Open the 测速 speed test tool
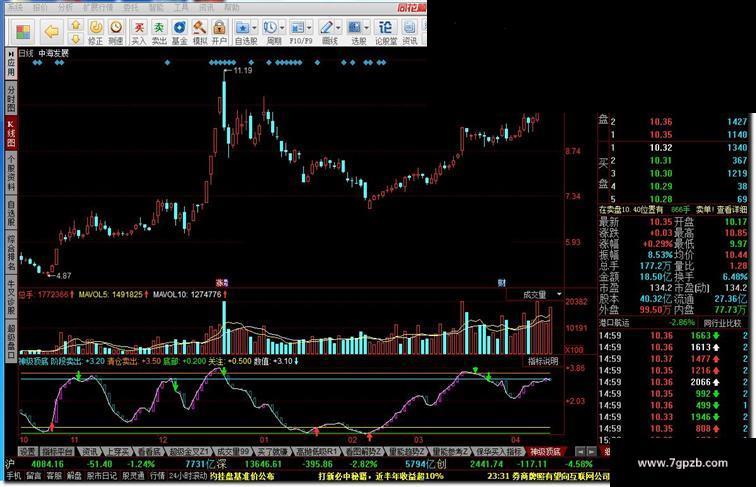 pyautogui.click(x=116, y=32)
